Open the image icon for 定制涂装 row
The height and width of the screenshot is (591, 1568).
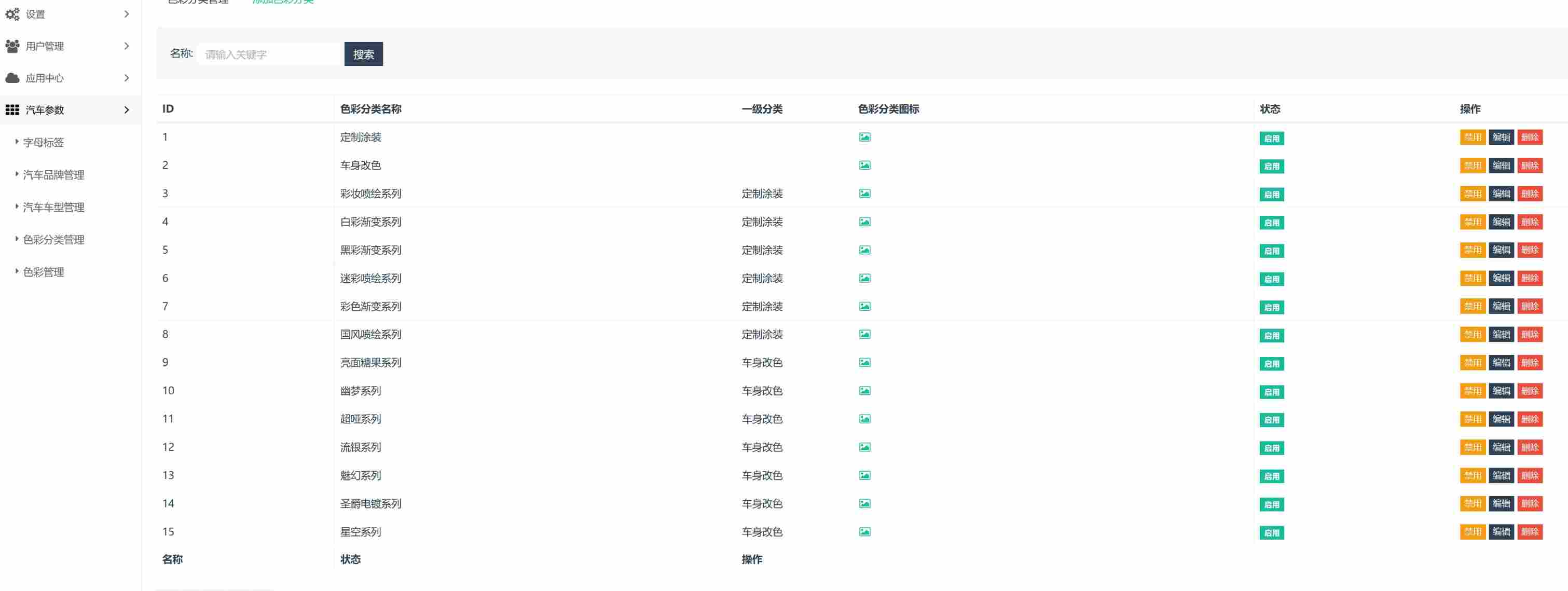(864, 137)
